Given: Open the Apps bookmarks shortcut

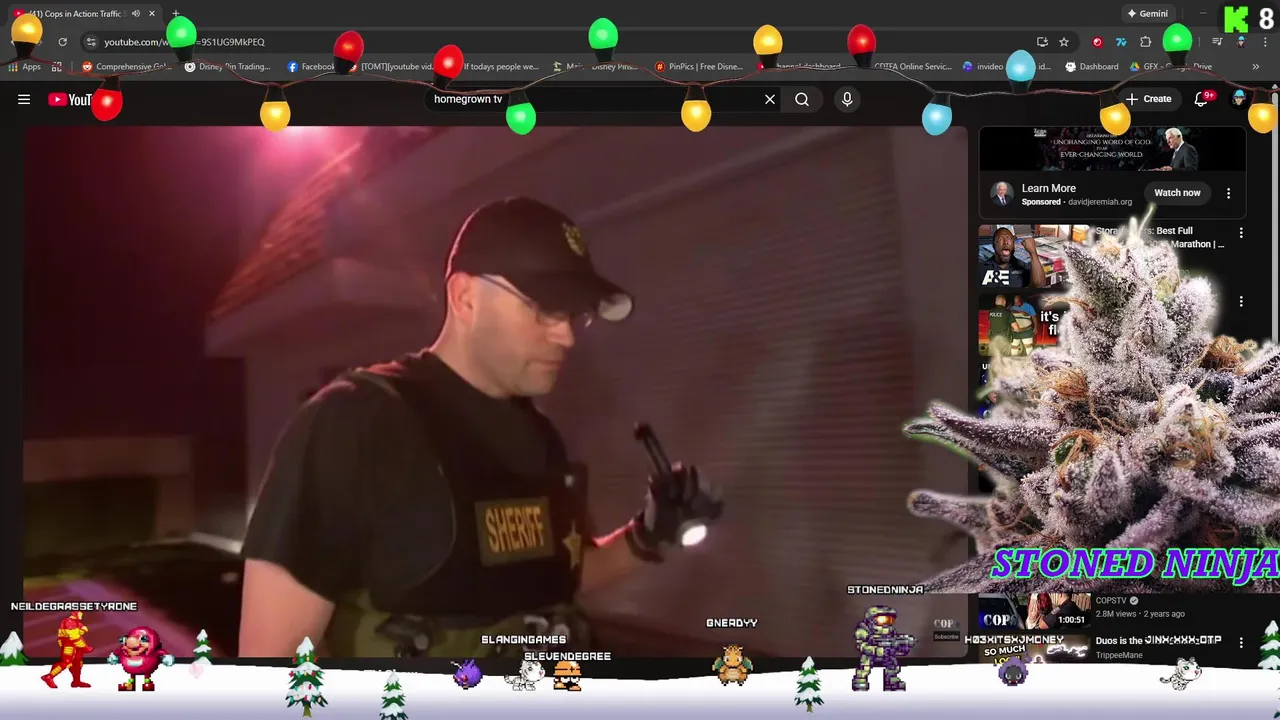Looking at the screenshot, I should [25, 67].
